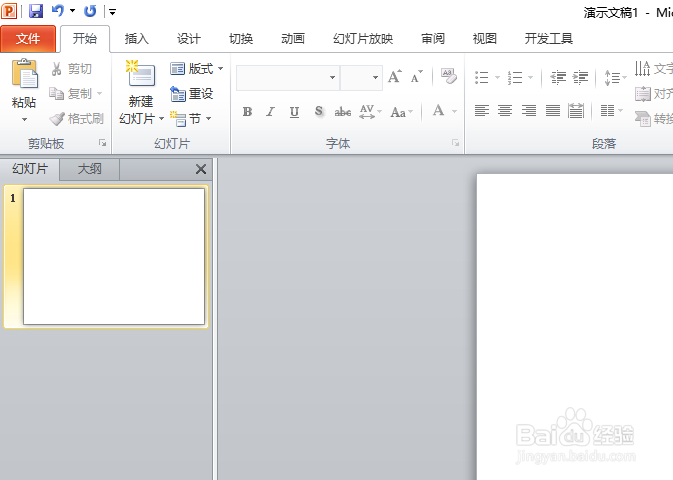Click the Numbering list icon
Screen dimensions: 673x480
[x=515, y=78]
